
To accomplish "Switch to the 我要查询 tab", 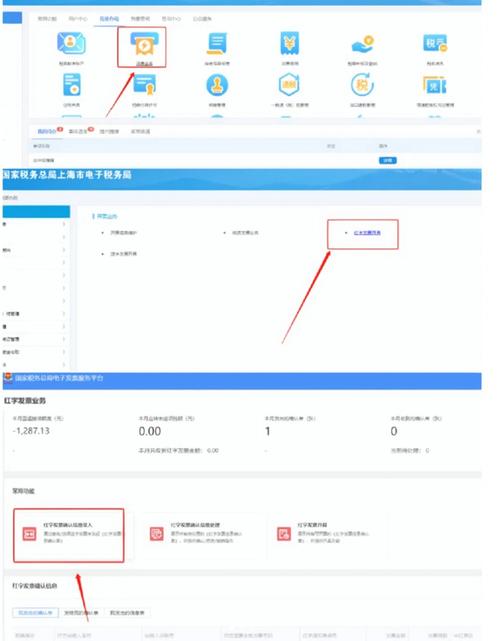I will [140, 19].
